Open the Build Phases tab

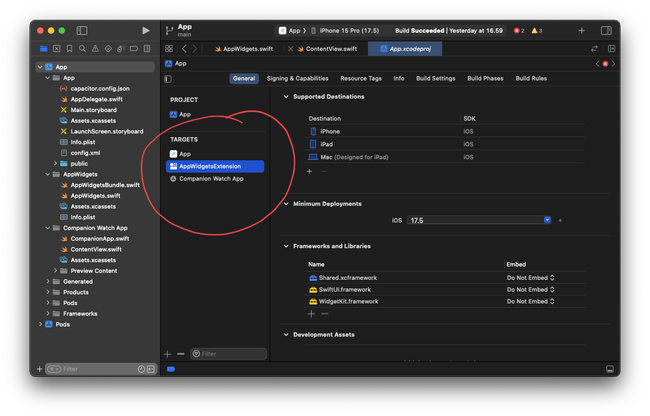[x=485, y=78]
